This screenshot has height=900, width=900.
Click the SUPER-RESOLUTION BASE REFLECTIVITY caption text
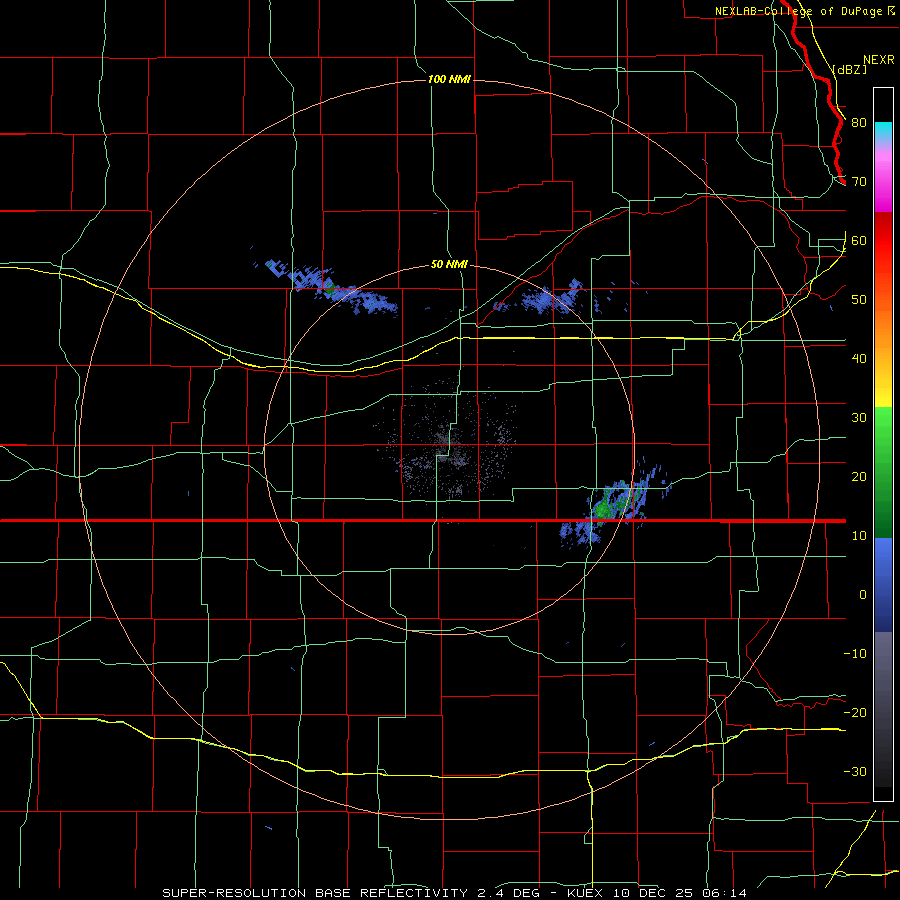pos(315,893)
